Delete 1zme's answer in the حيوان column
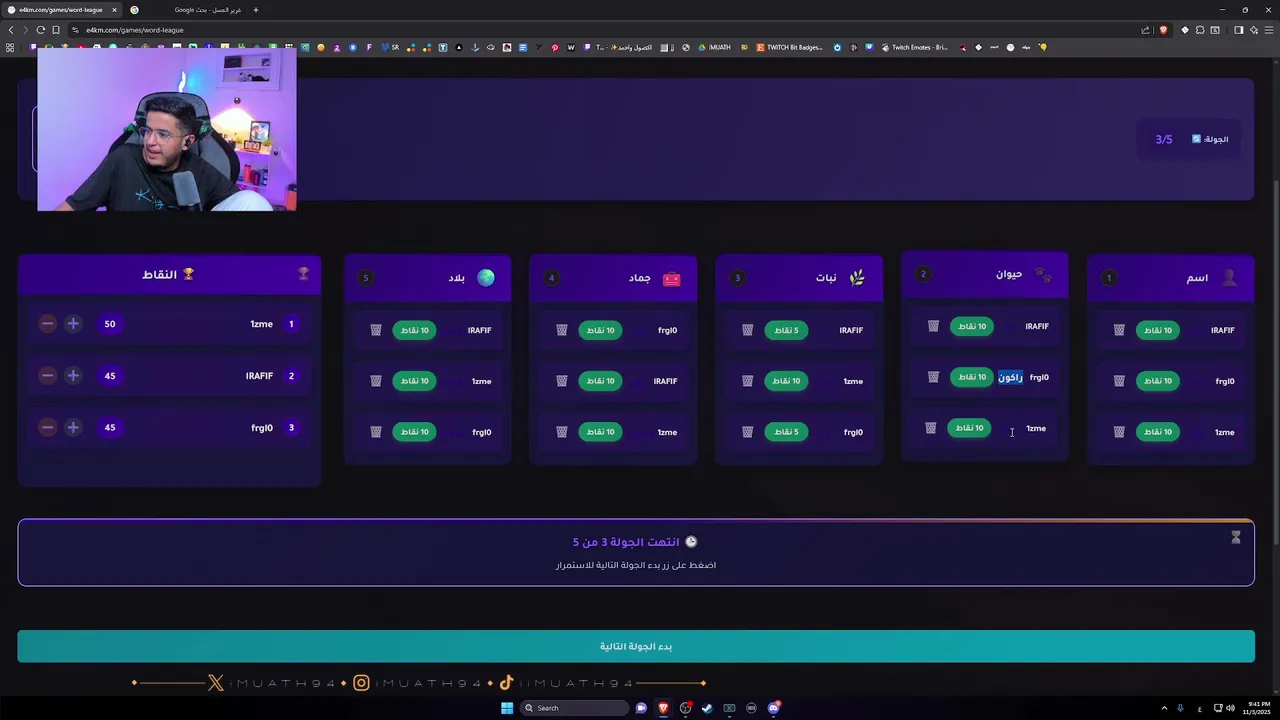 930,428
